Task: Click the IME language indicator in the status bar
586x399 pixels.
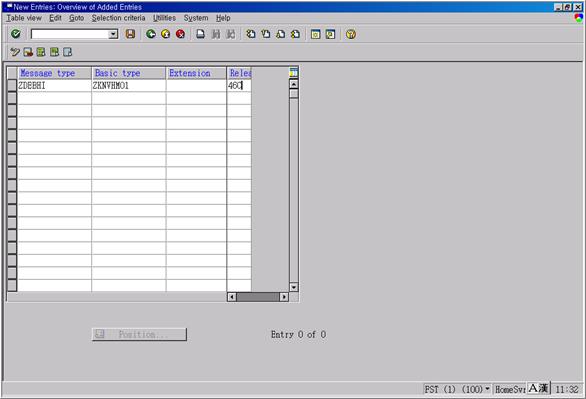Action: tap(538, 389)
